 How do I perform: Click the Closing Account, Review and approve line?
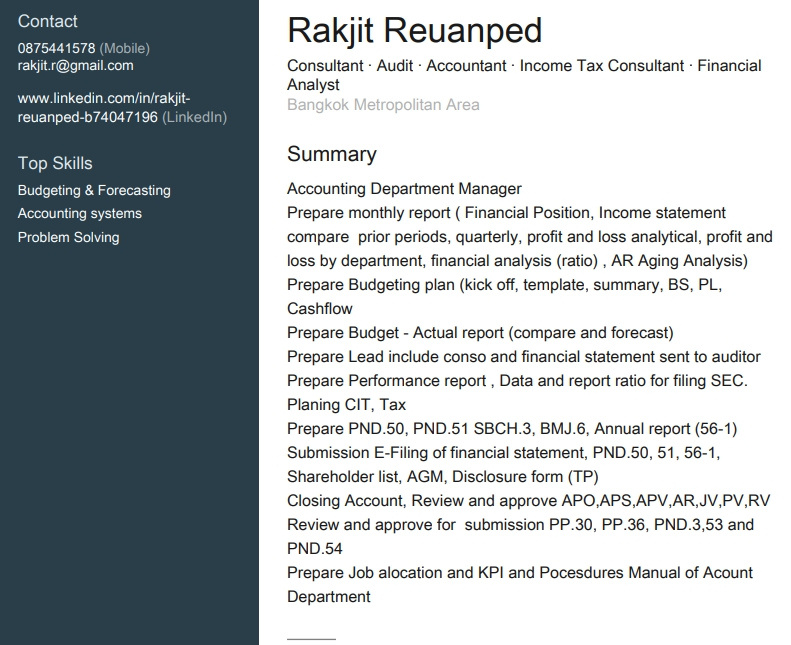(x=529, y=500)
